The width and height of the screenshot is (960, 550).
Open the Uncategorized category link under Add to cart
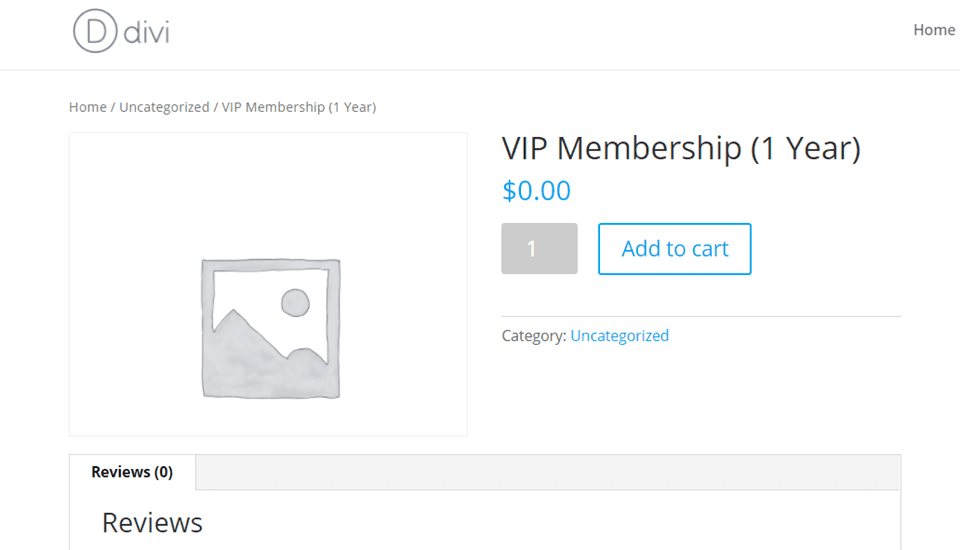click(x=619, y=336)
